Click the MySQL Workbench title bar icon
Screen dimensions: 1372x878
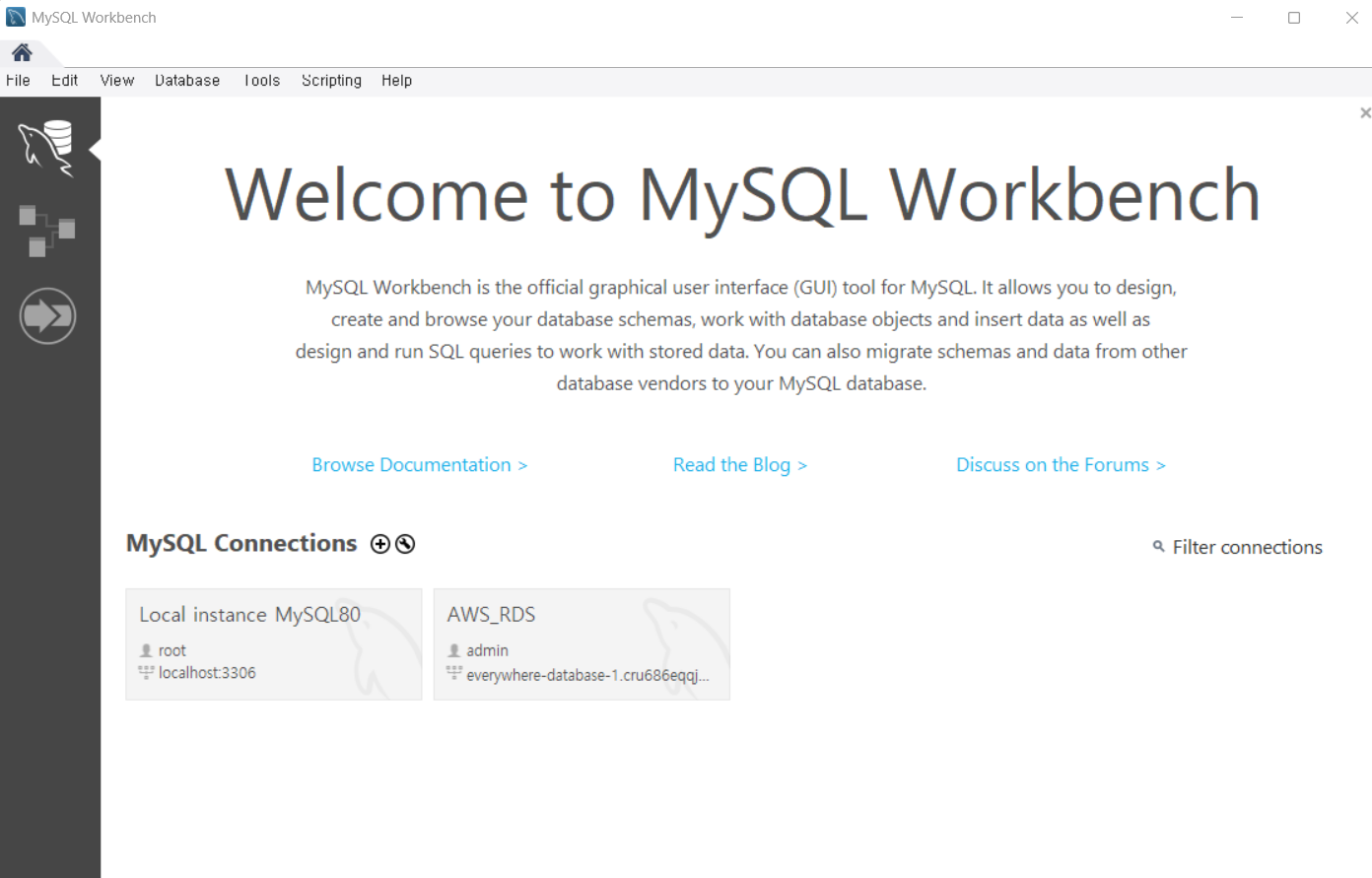pos(16,17)
